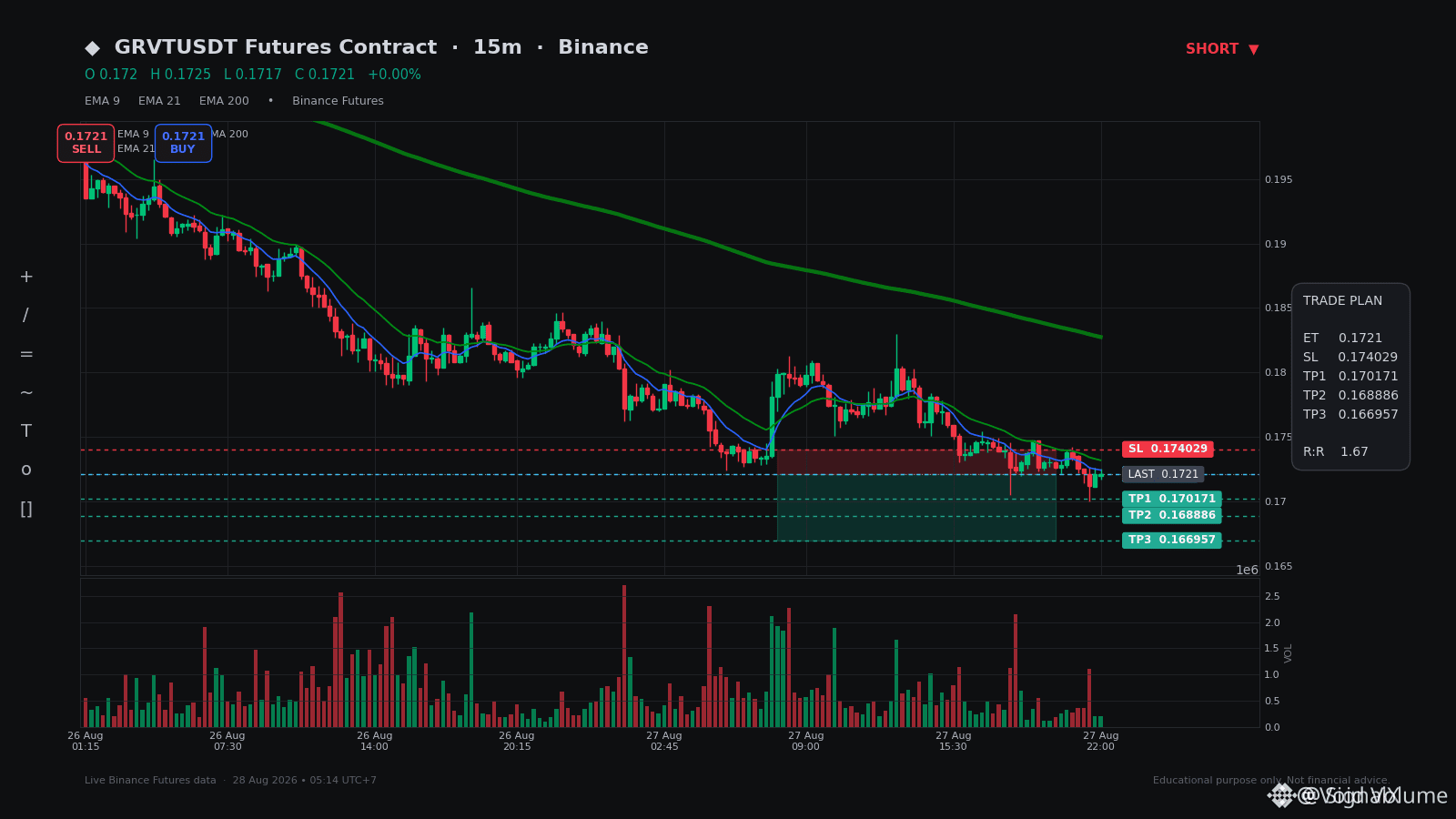Select the EMA 200 label in header indicator row
Viewport: 1456px width, 819px height.
[224, 101]
